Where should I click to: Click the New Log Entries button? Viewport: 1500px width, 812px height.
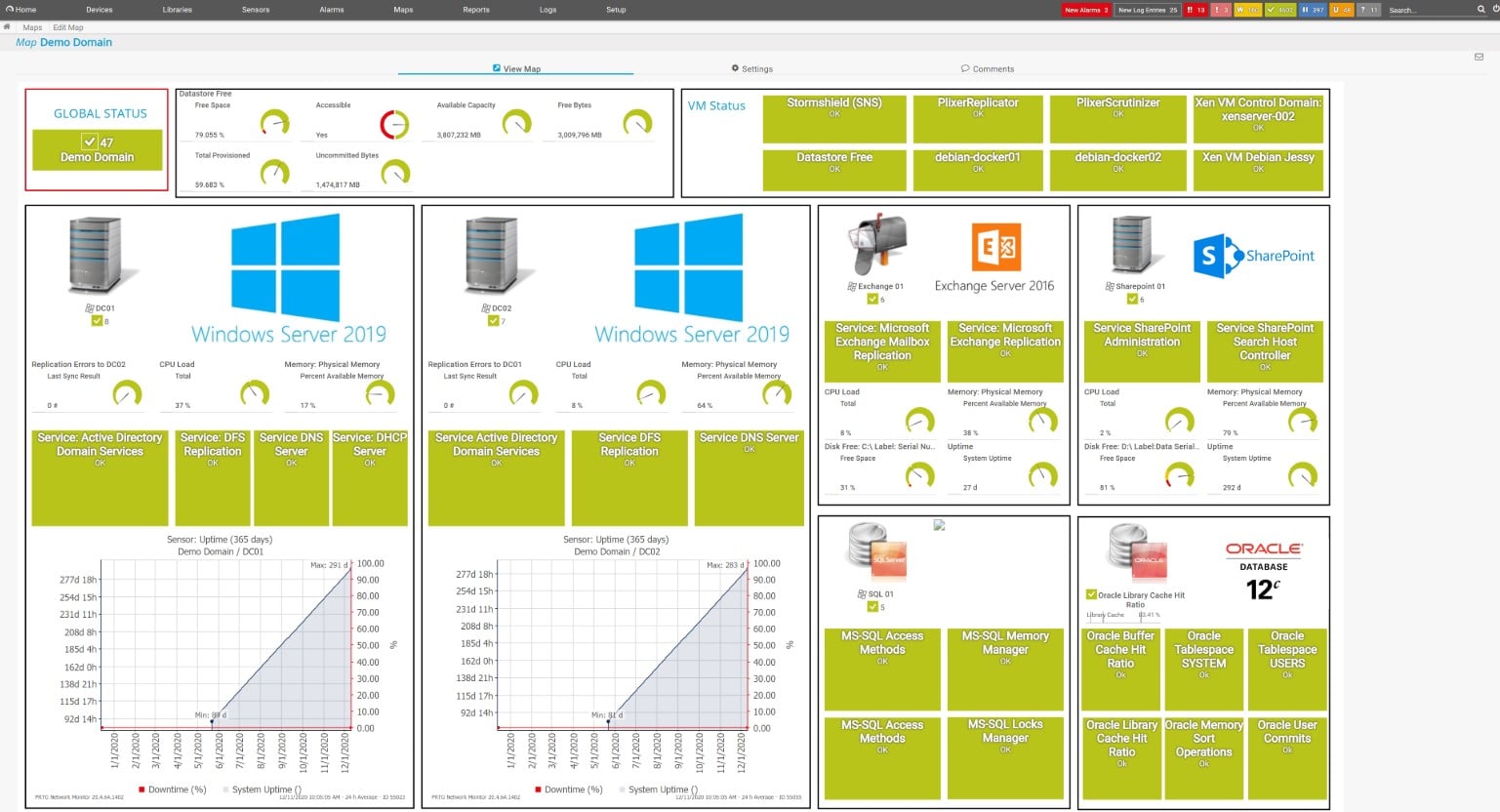[x=1148, y=10]
